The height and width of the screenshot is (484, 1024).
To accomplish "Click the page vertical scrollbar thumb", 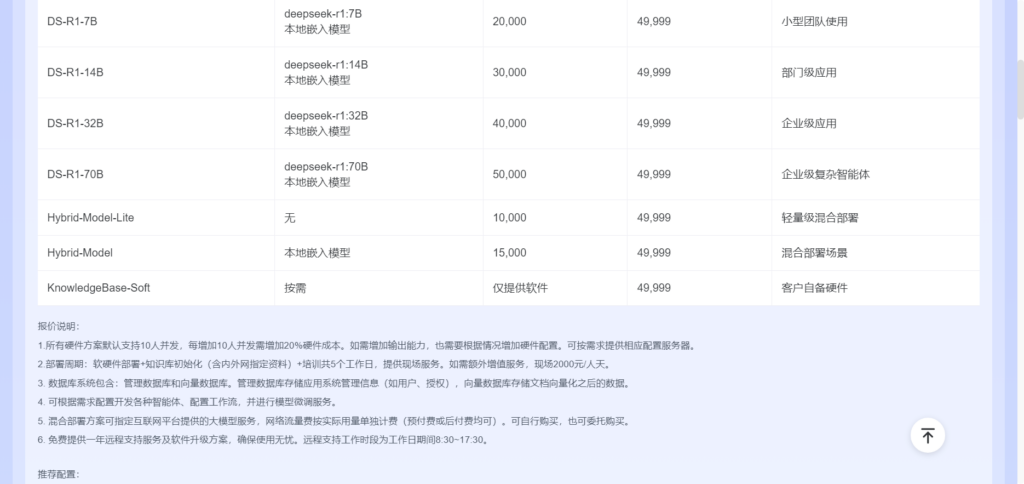I will [x=1020, y=89].
